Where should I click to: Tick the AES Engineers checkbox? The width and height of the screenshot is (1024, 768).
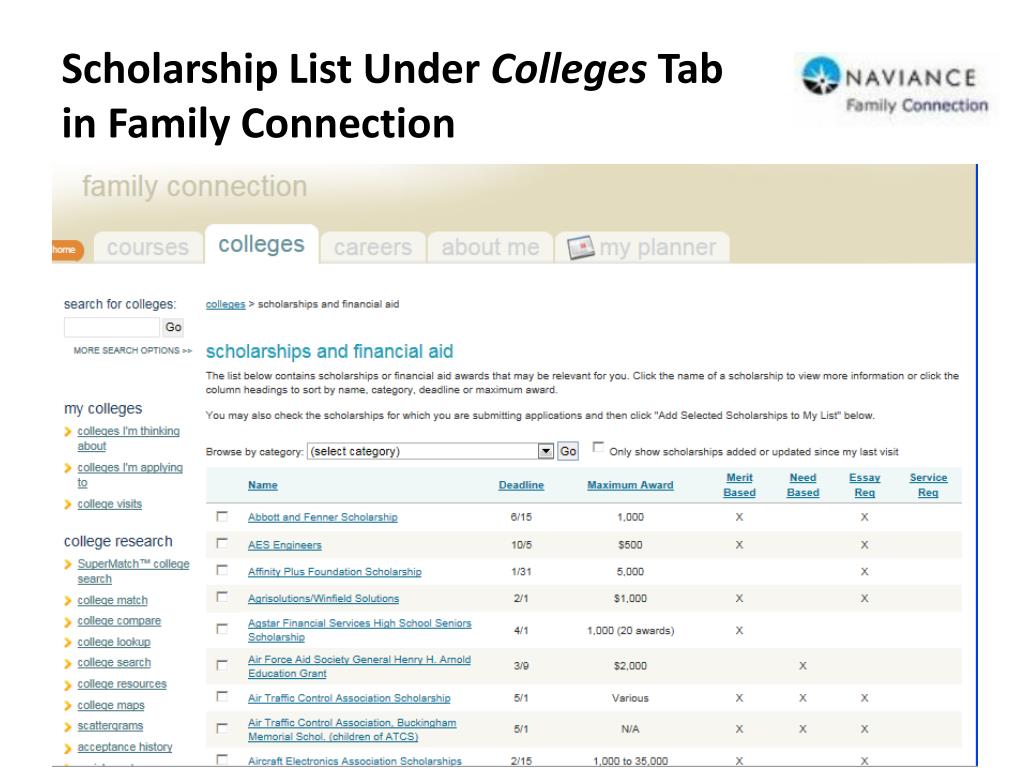tap(222, 543)
